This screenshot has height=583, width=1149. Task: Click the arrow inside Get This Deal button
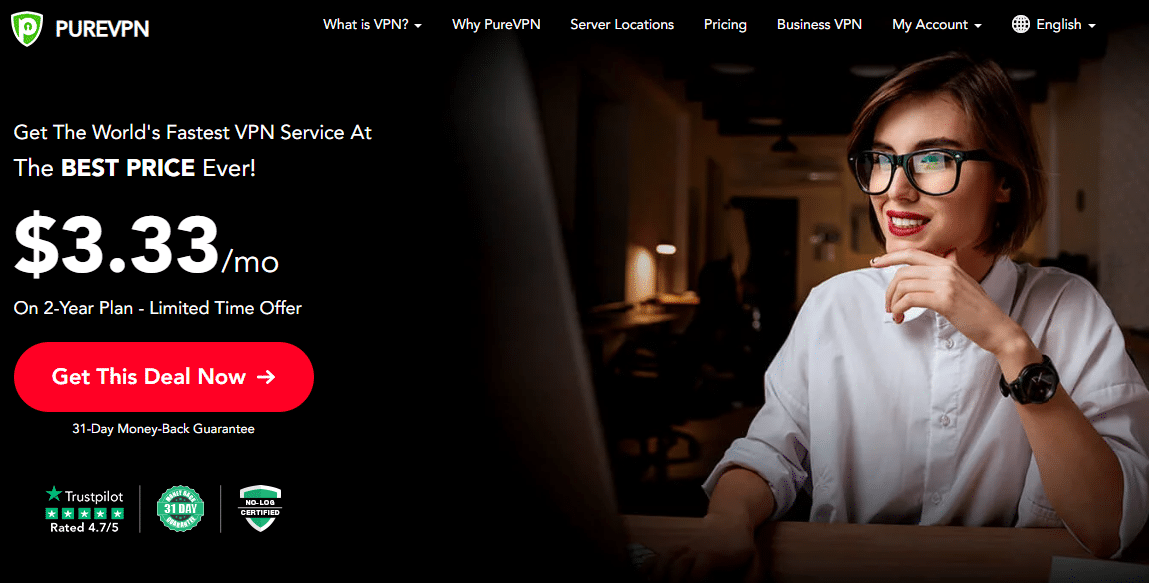tap(266, 376)
